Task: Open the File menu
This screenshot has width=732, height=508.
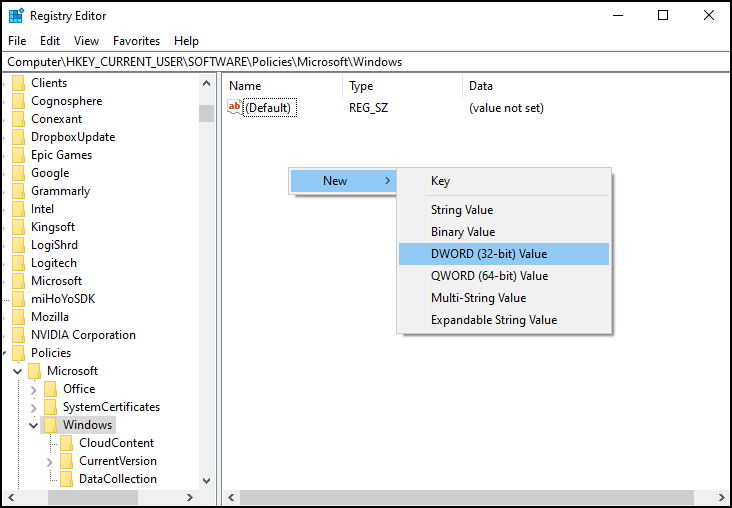Action: click(17, 41)
